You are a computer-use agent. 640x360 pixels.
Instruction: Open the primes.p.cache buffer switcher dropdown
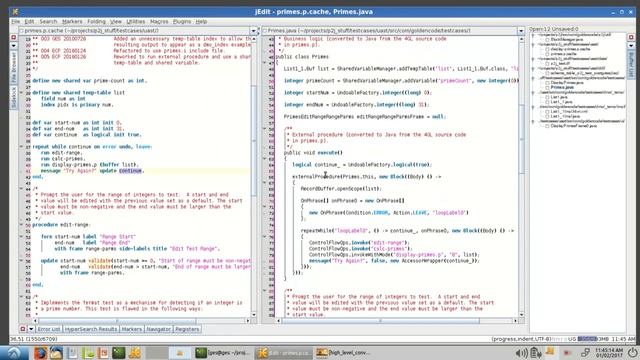[253, 31]
